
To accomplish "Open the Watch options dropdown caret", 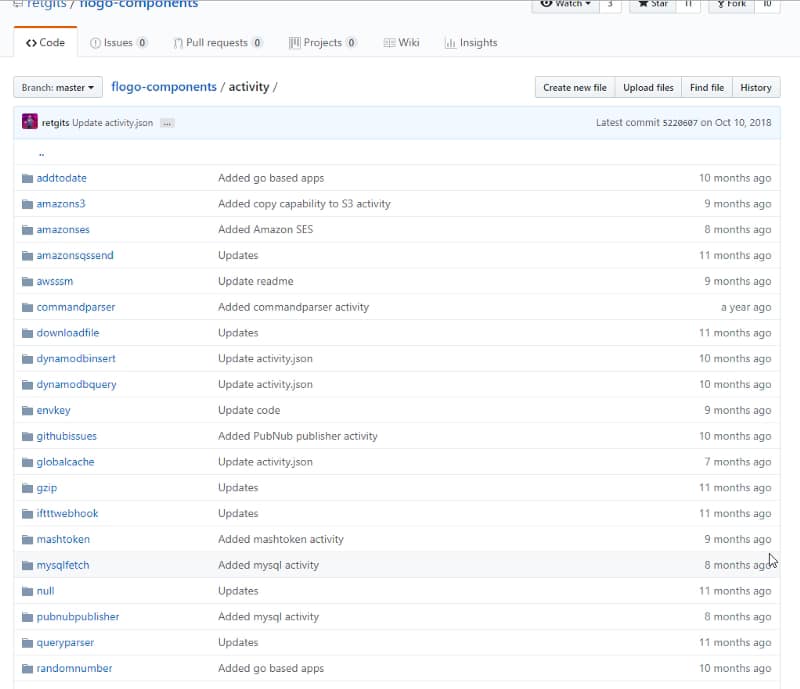I will (x=586, y=4).
